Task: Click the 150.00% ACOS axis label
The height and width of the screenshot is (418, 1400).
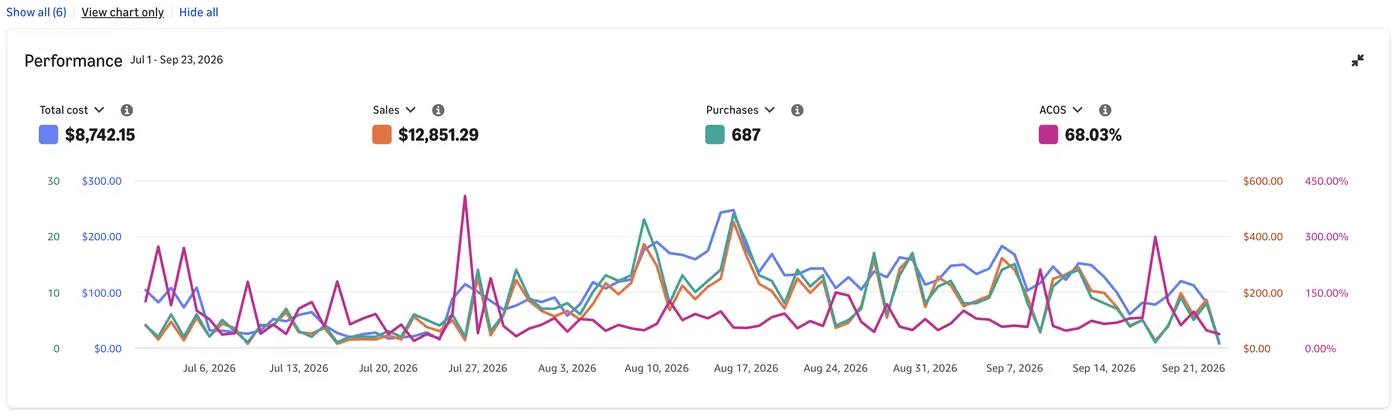Action: [1327, 293]
